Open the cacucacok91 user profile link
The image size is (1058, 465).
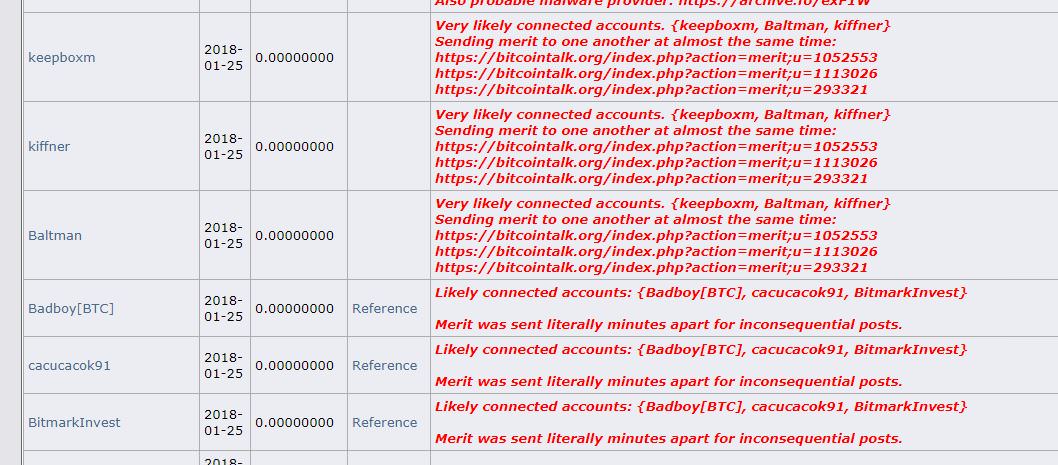[69, 366]
